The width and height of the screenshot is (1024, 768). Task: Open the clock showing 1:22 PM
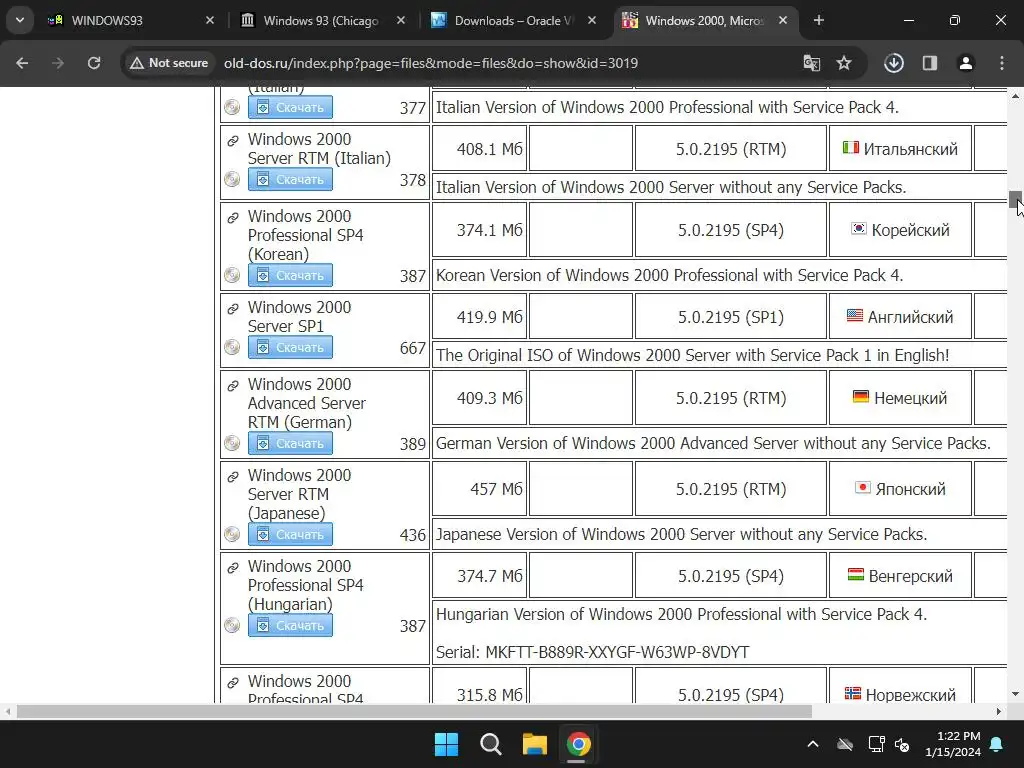pos(953,744)
